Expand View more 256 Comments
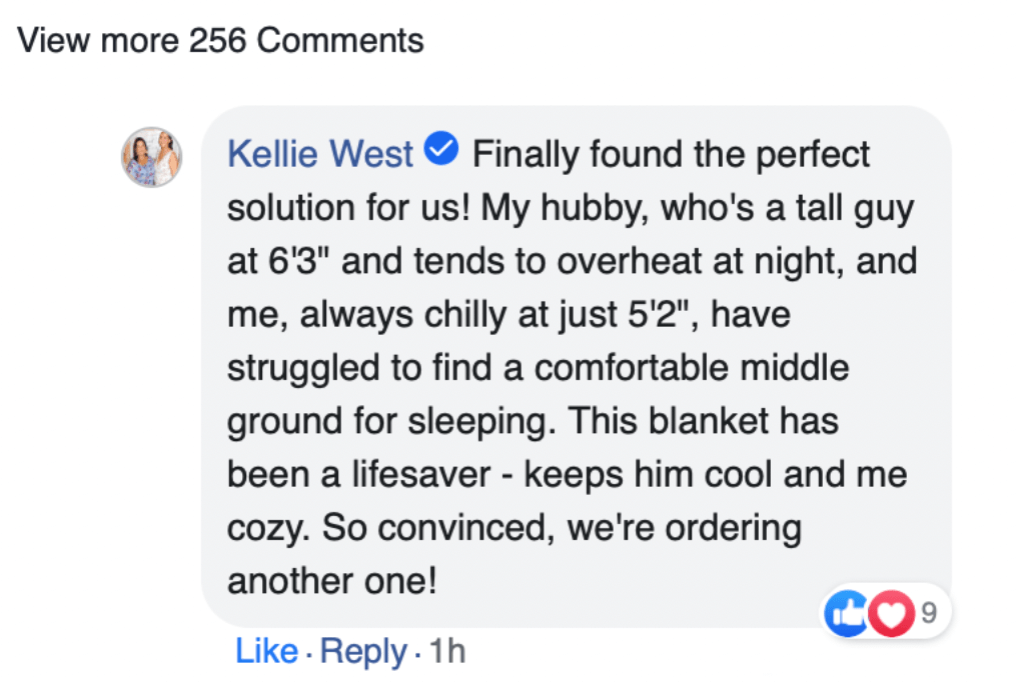 point(221,41)
